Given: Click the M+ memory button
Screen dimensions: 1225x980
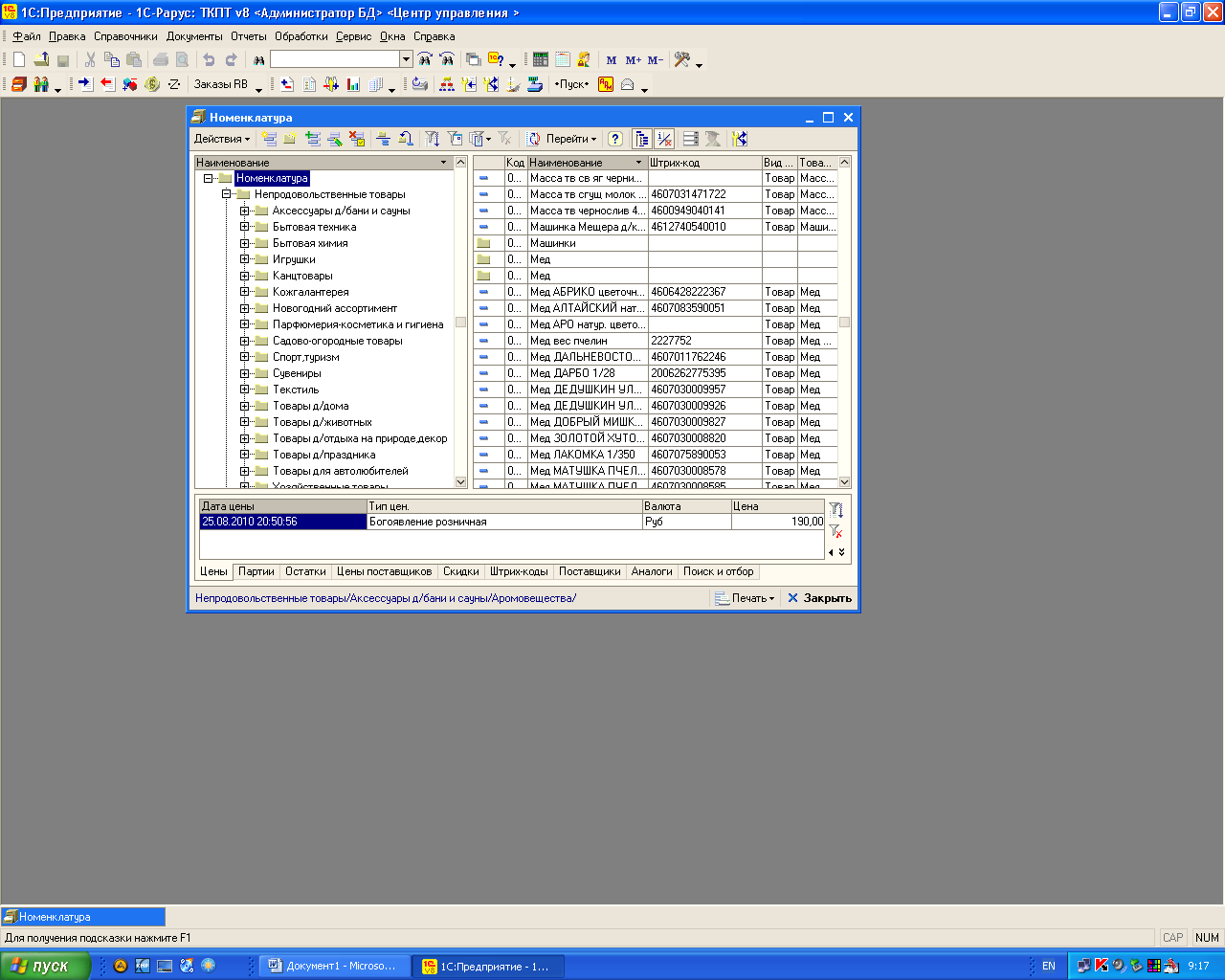Looking at the screenshot, I should point(633,59).
